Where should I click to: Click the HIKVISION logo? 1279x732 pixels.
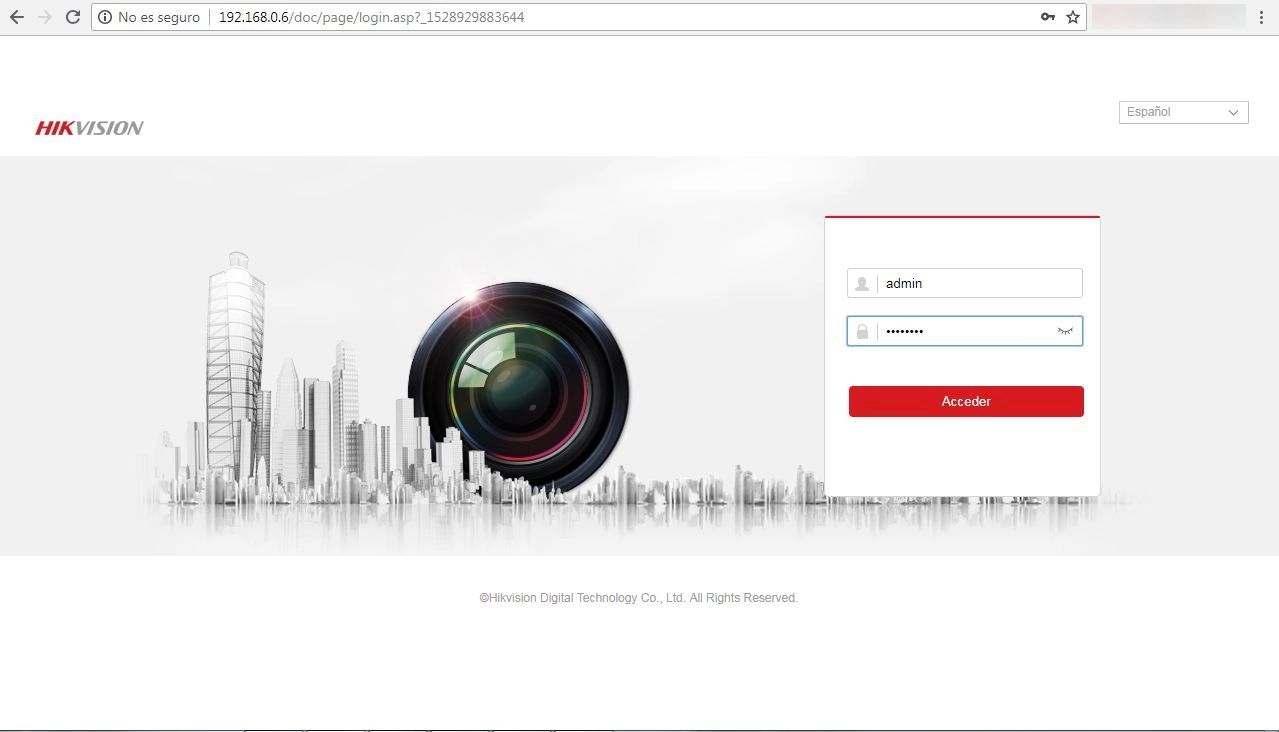88,127
